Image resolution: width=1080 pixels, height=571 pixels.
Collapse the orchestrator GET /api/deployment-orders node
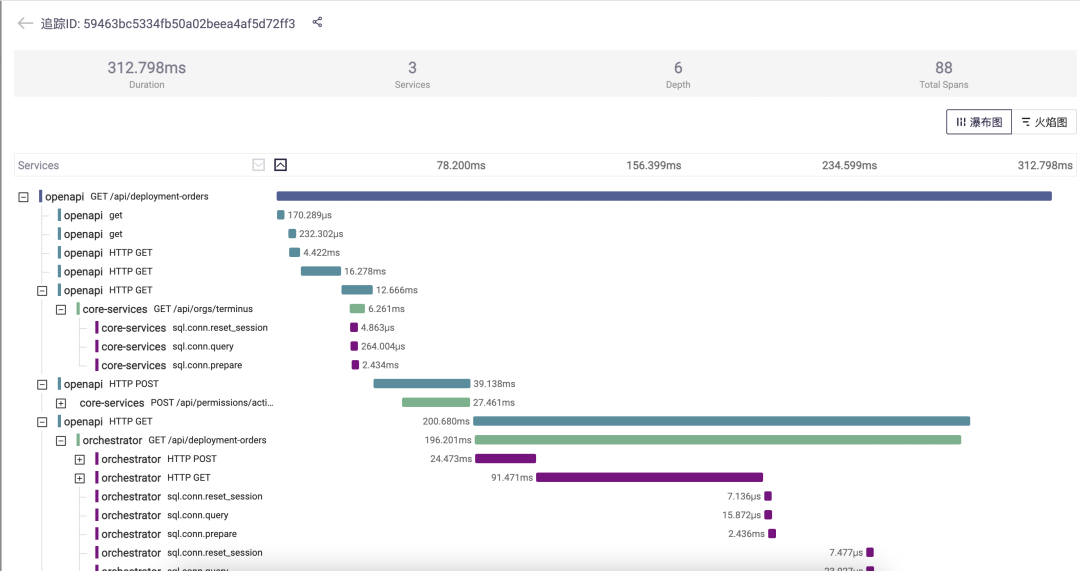(61, 440)
